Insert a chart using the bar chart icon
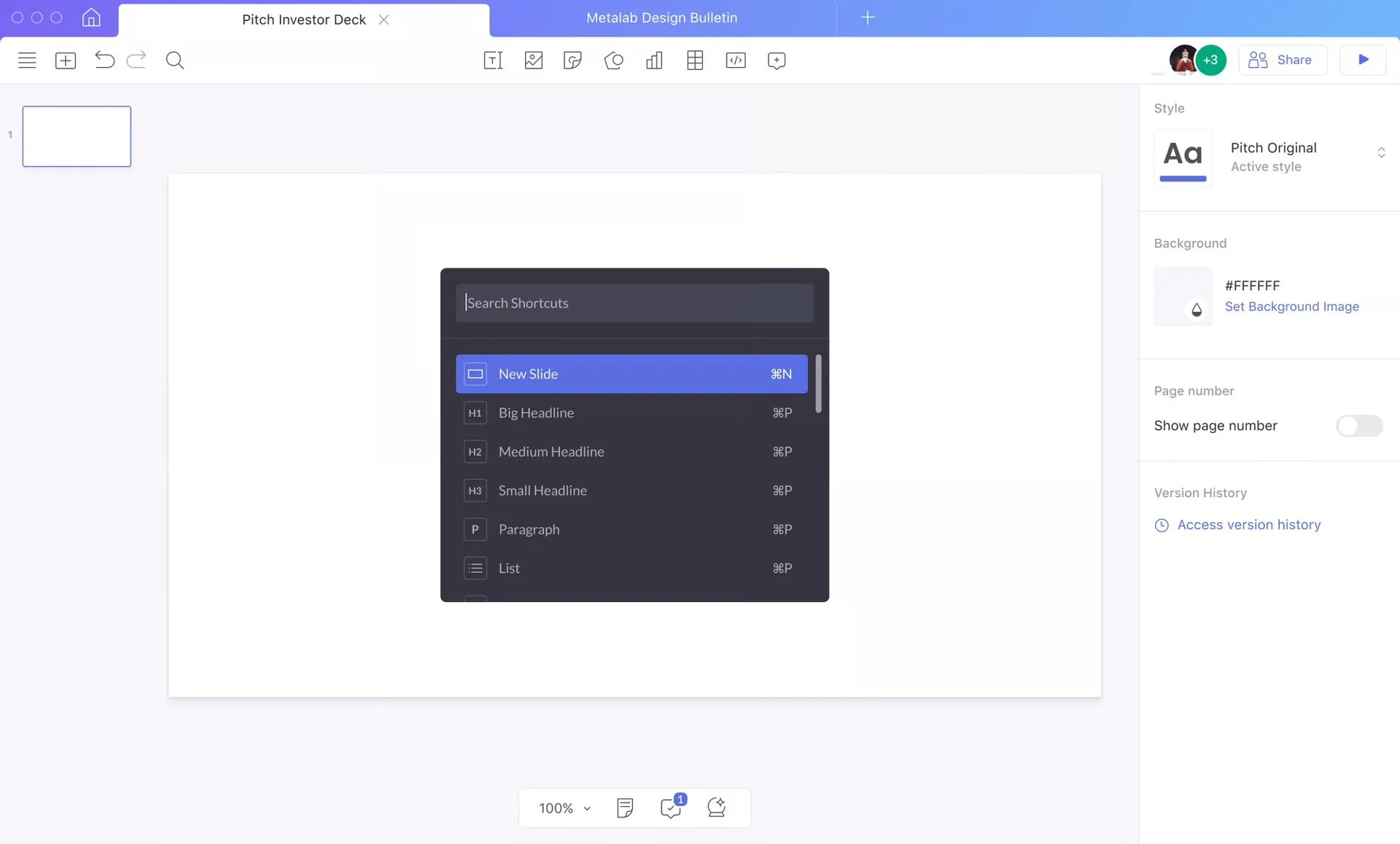 [654, 60]
